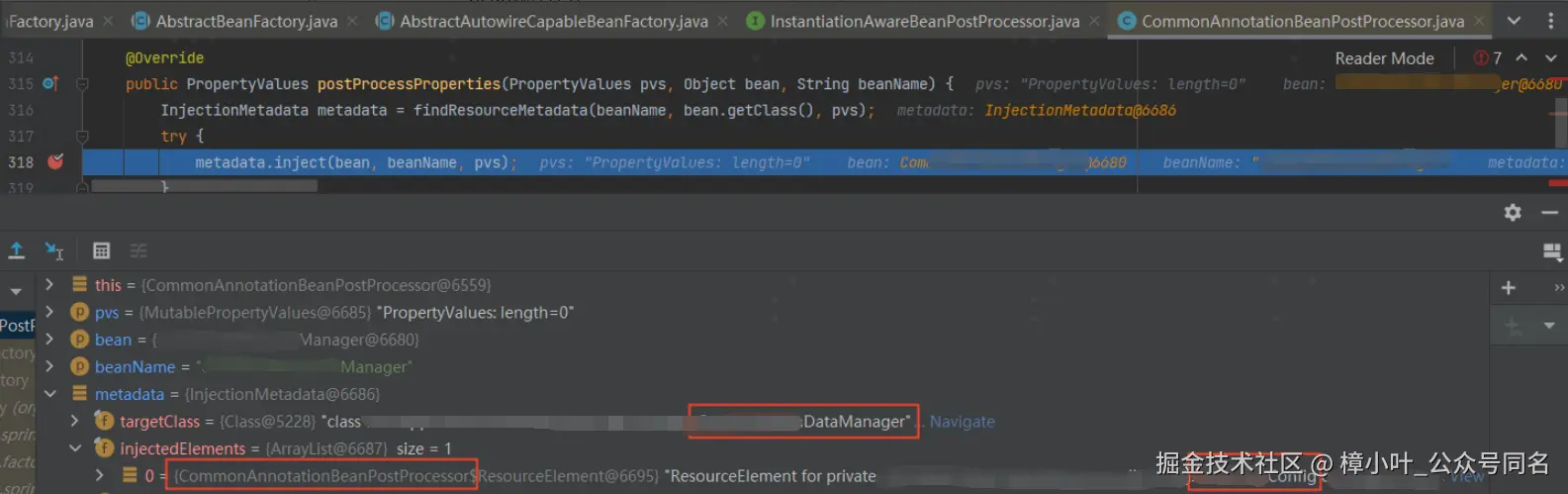Click the horizontal scrollbar under the code
This screenshot has height=494, width=1568.
coord(205,186)
